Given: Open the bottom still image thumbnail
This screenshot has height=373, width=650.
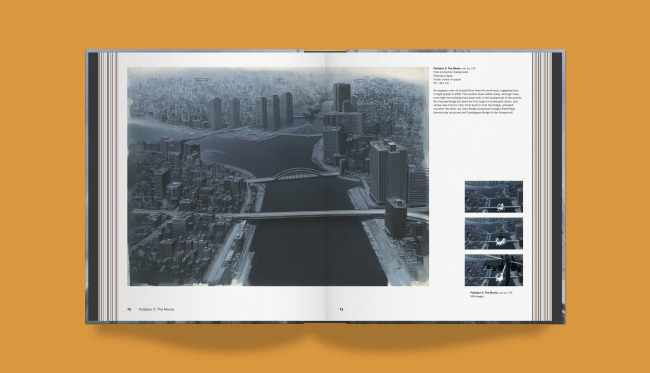Looking at the screenshot, I should point(493,270).
